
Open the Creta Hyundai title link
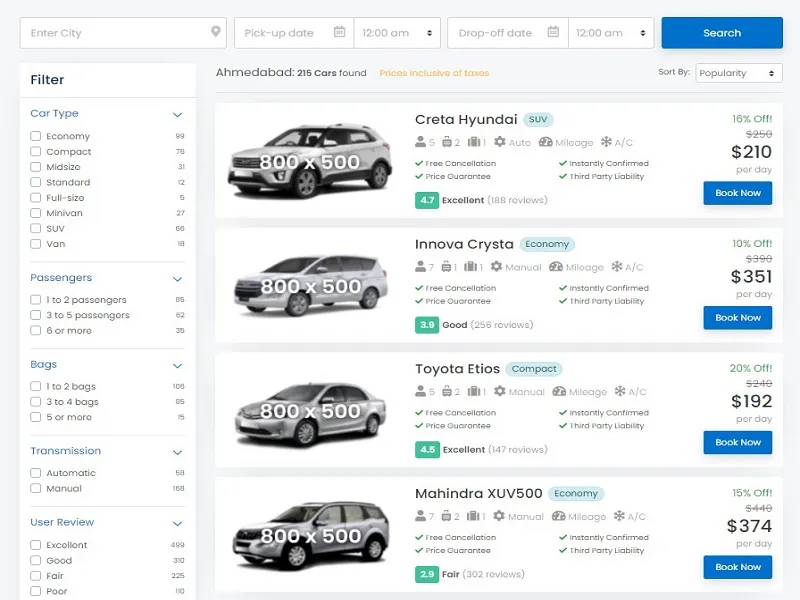[x=466, y=119]
